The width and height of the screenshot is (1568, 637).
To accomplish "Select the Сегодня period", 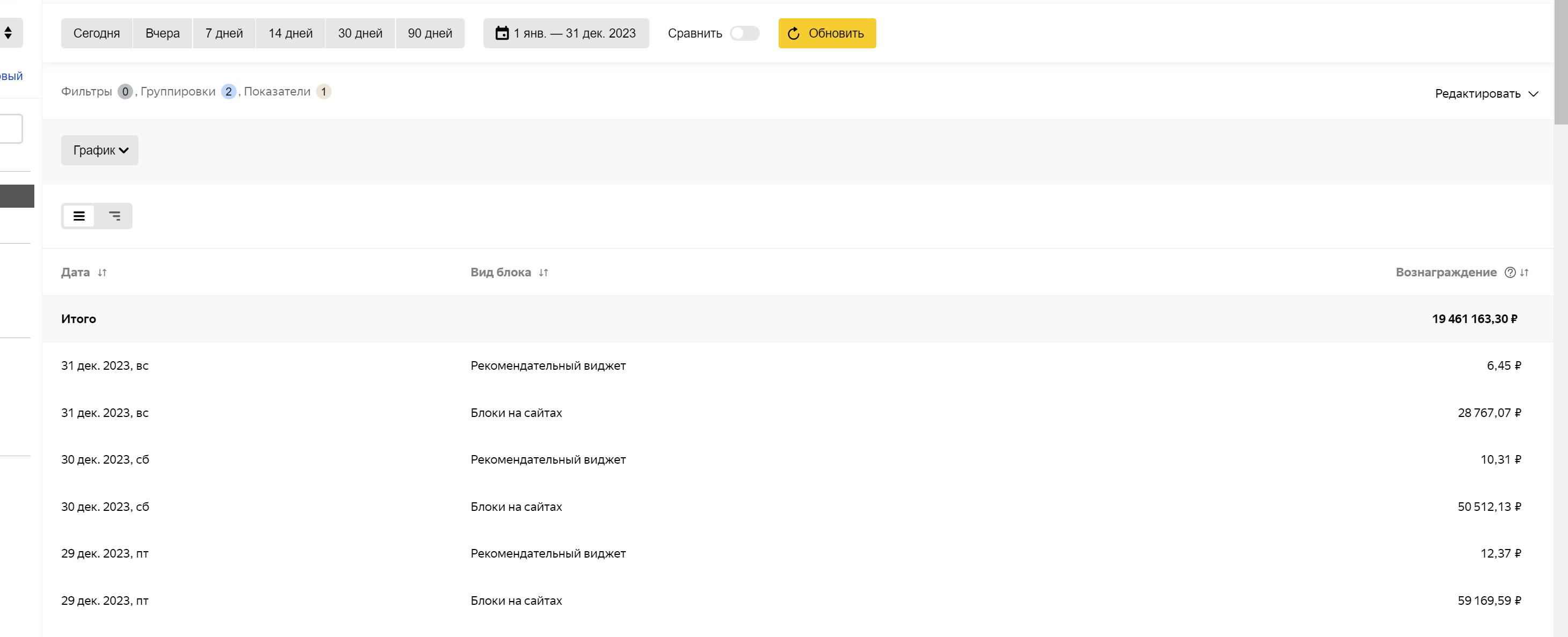I will tap(96, 33).
